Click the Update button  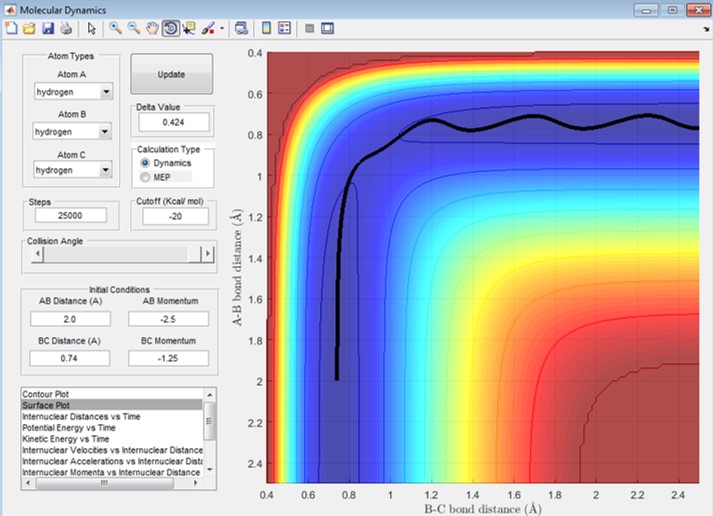click(171, 74)
